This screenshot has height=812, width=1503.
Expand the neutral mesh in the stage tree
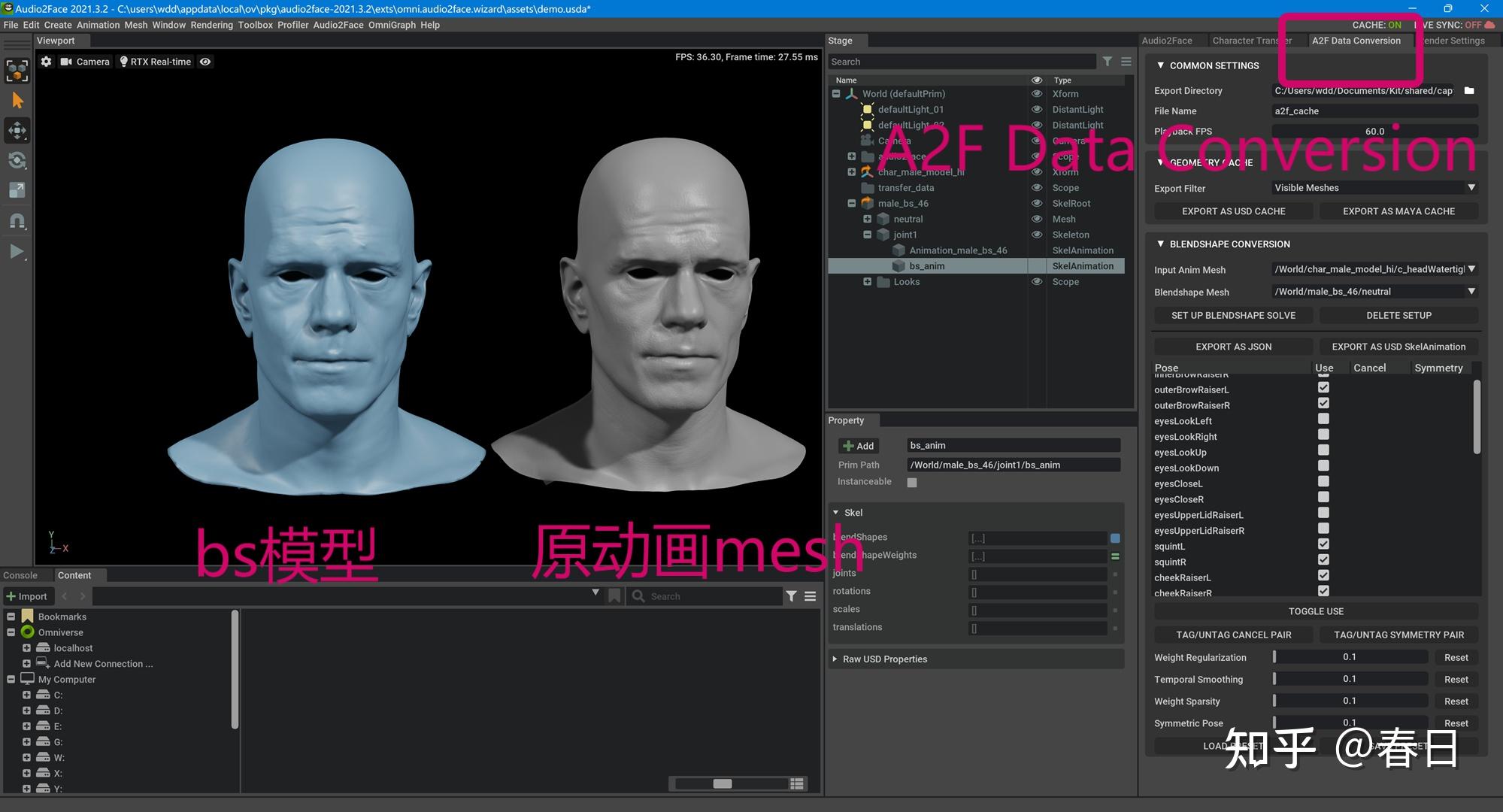[x=867, y=219]
